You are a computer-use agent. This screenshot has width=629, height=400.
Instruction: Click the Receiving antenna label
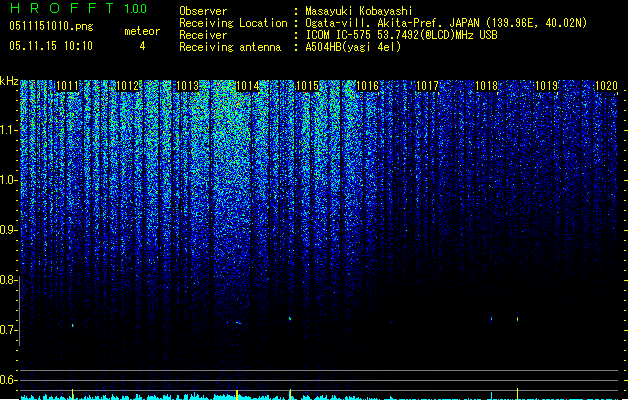[230, 47]
